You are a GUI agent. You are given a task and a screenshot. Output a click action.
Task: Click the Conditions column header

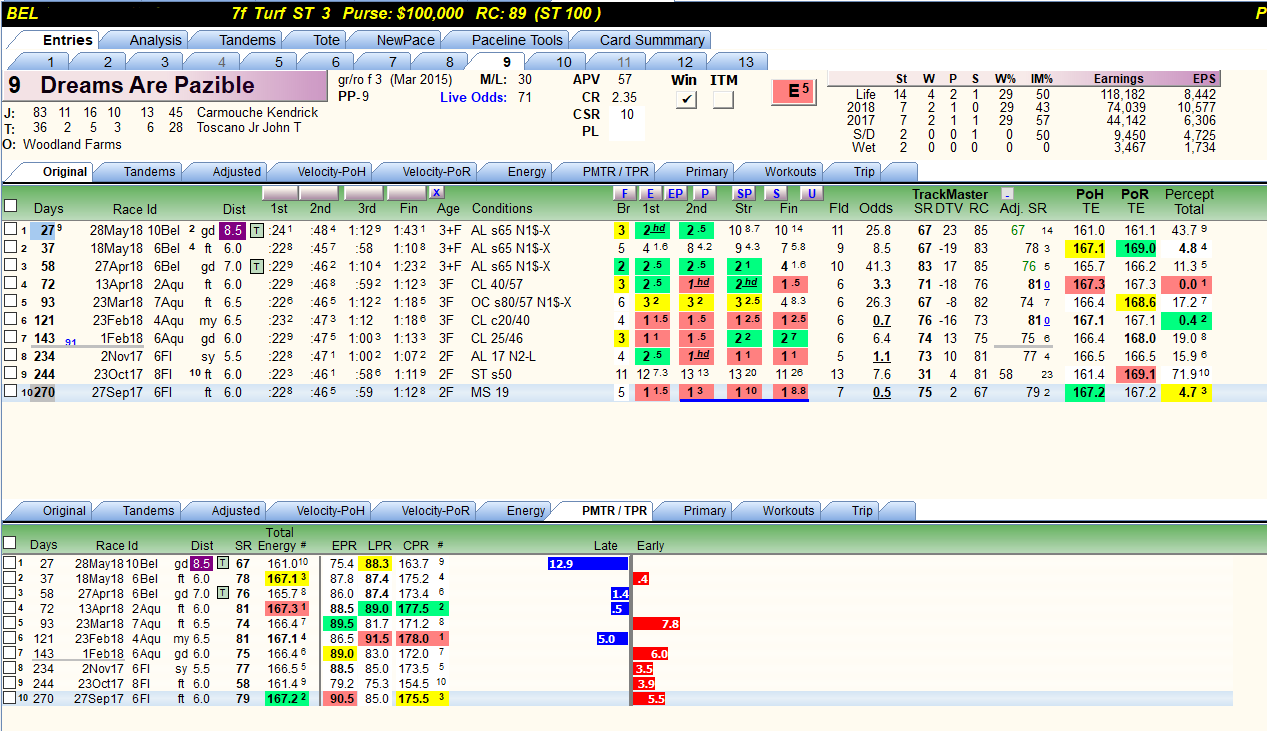pos(502,208)
